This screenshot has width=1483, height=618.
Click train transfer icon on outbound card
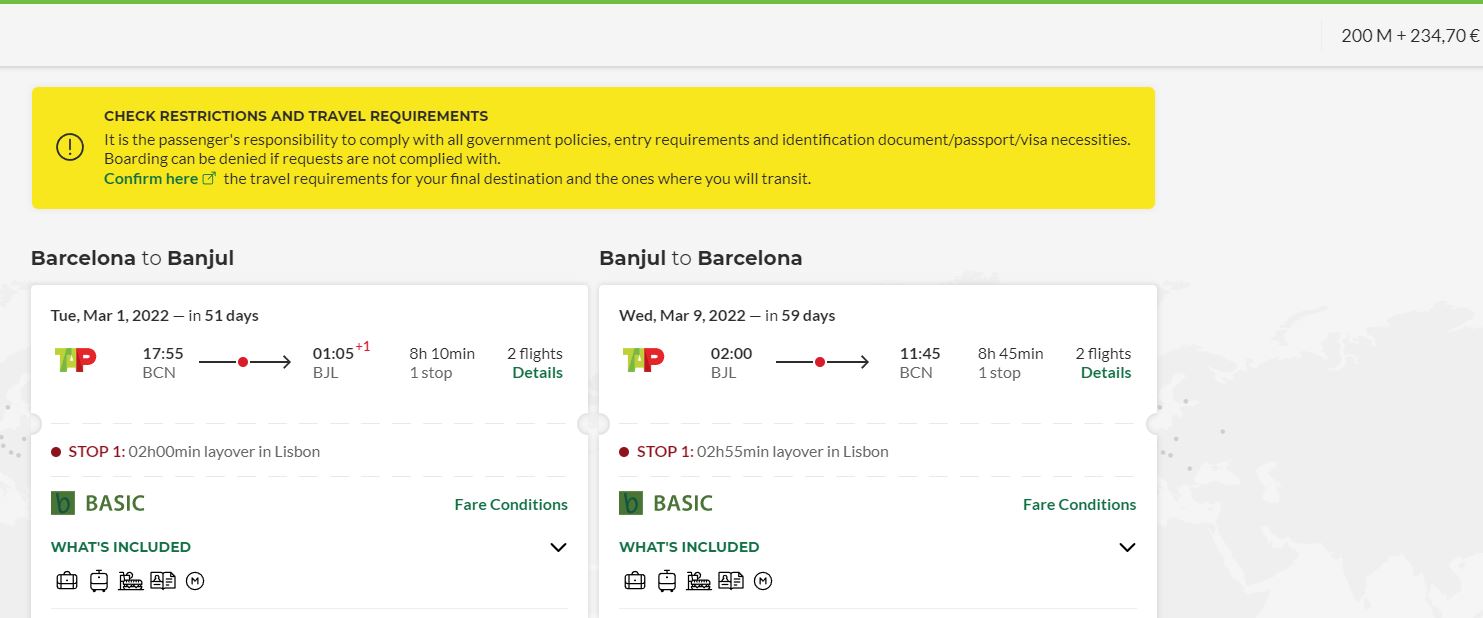coord(131,581)
